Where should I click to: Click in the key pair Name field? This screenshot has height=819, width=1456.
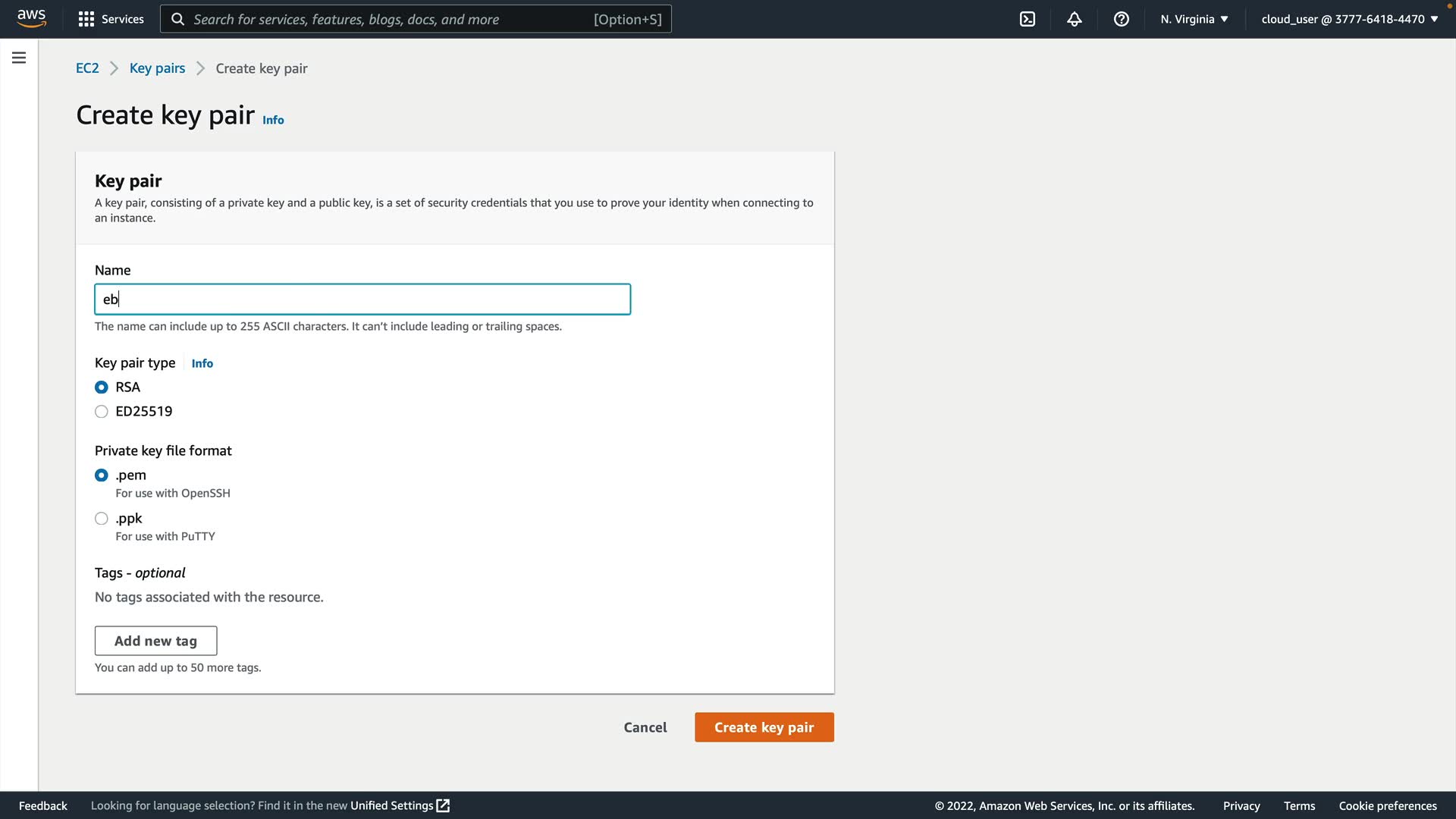[362, 300]
